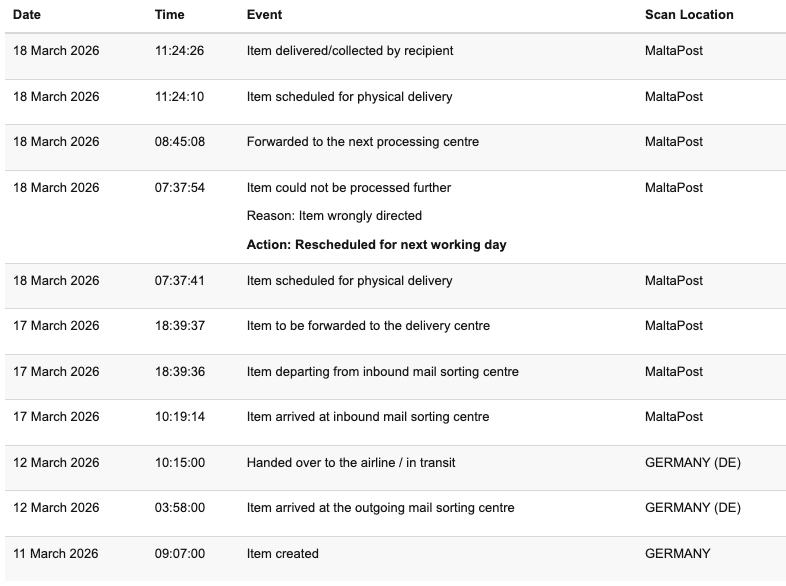Image resolution: width=786 pixels, height=586 pixels.
Task: Click the Date column header
Action: tap(26, 15)
